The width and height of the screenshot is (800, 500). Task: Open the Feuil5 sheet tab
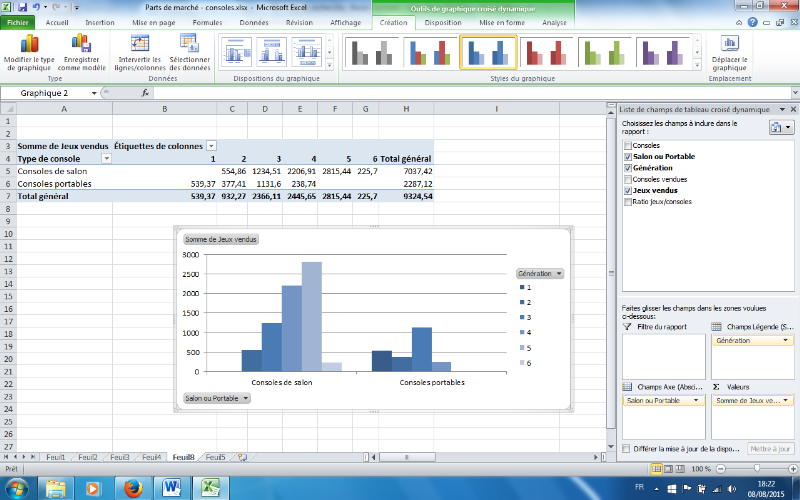pyautogui.click(x=214, y=457)
